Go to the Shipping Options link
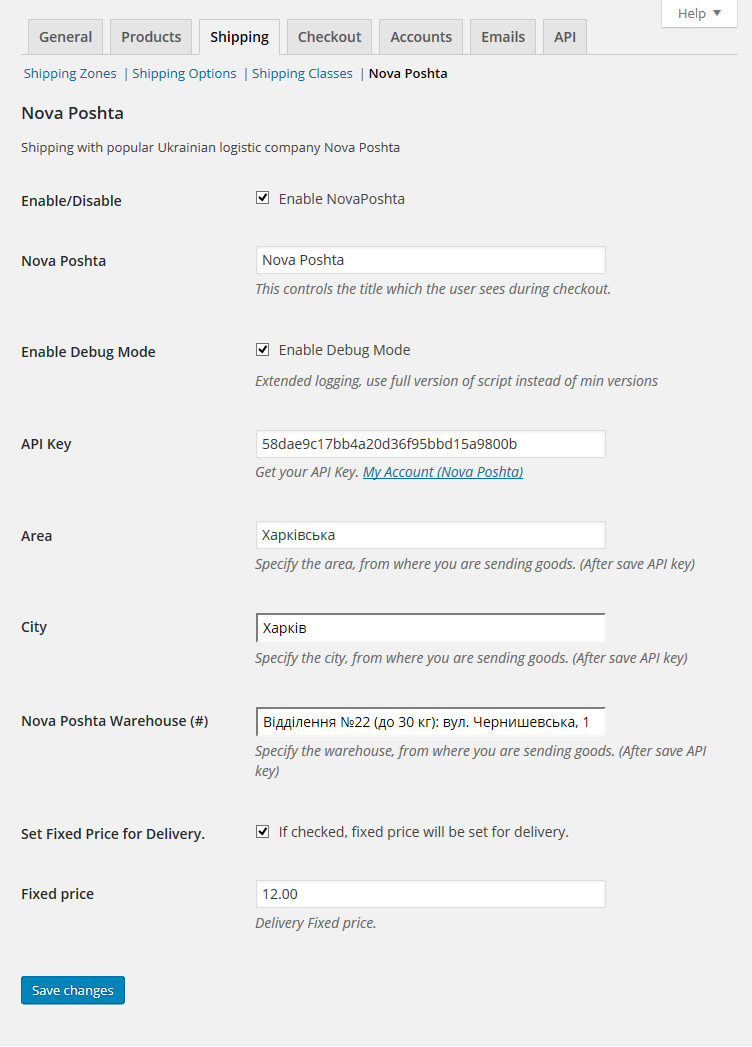The image size is (752, 1047). point(184,73)
